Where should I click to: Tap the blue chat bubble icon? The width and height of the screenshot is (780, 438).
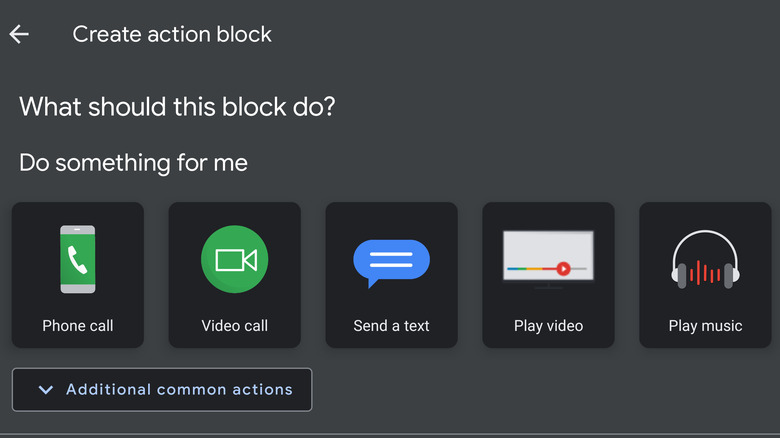click(x=391, y=262)
